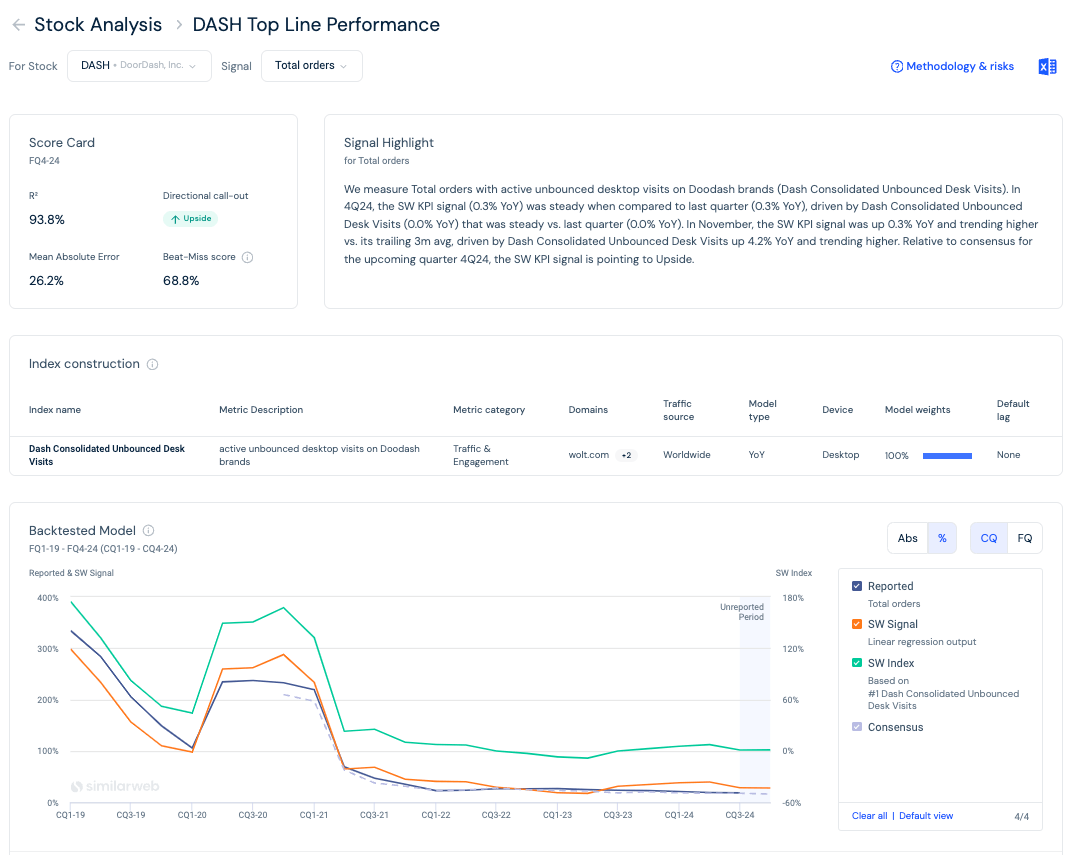
Task: Click Default view link
Action: point(926,816)
